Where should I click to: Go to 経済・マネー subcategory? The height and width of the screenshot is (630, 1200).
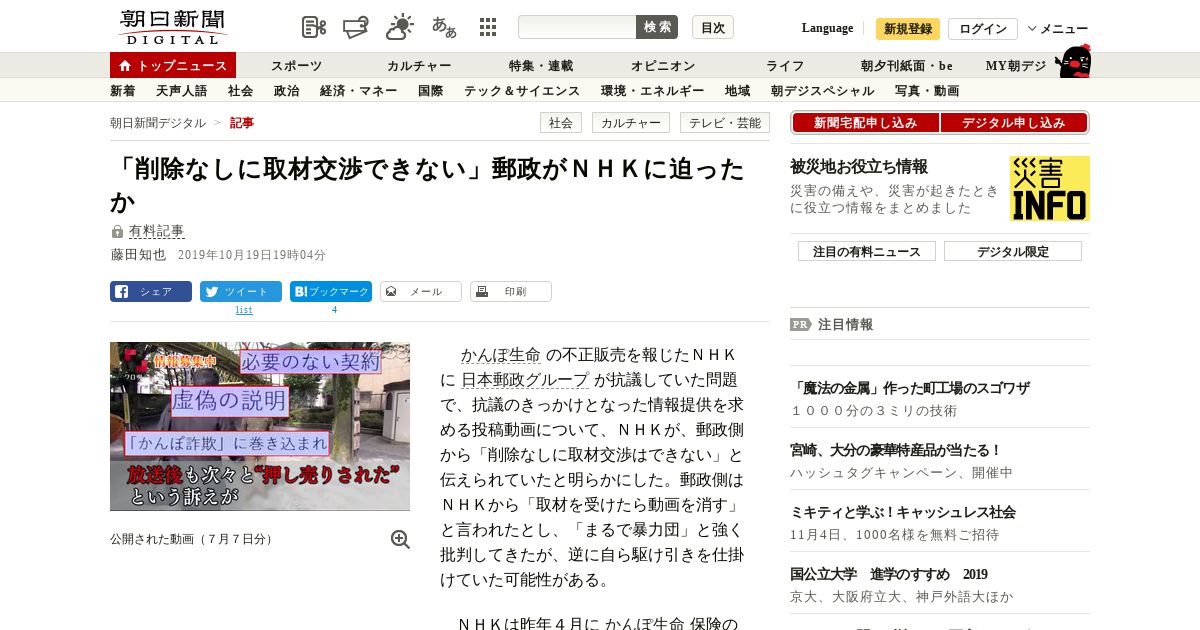(358, 91)
